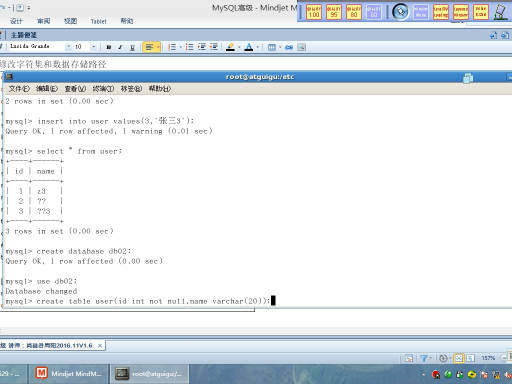
Task: Click the terminal command line with create table
Action: 138,301
